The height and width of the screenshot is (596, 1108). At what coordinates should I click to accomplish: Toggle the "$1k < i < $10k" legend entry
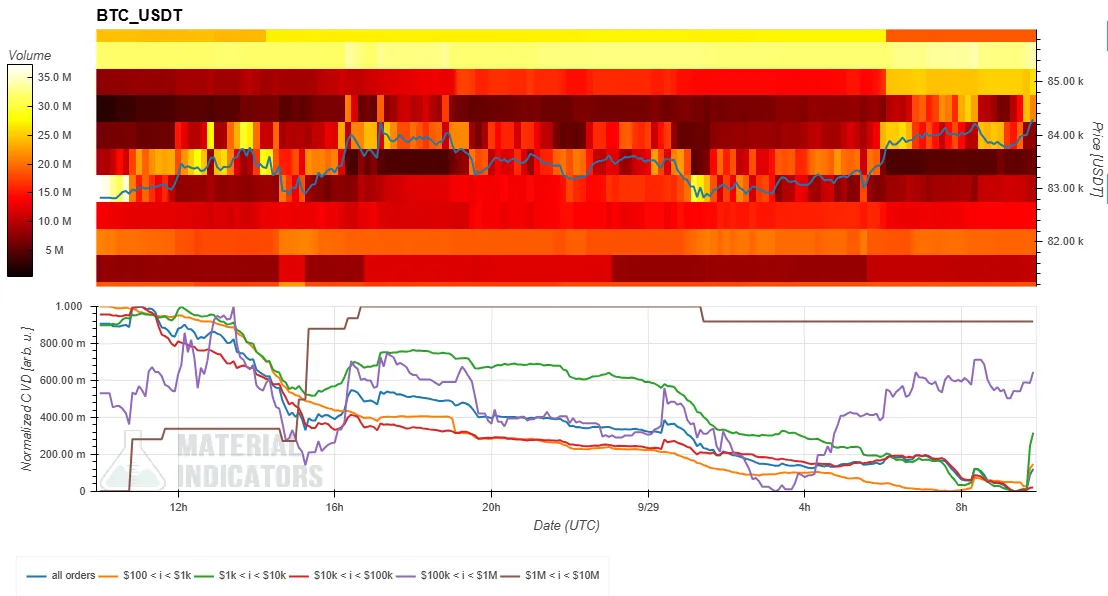(252, 575)
